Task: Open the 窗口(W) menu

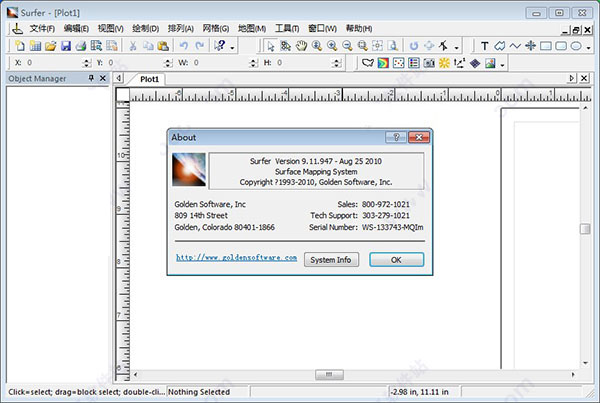Action: pos(322,28)
